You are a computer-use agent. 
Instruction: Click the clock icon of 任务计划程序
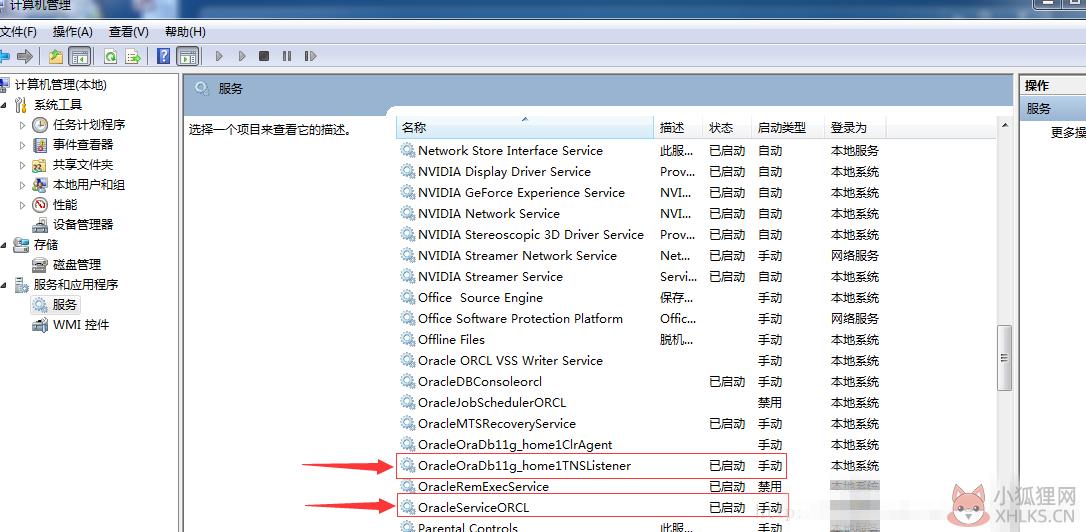pyautogui.click(x=40, y=125)
